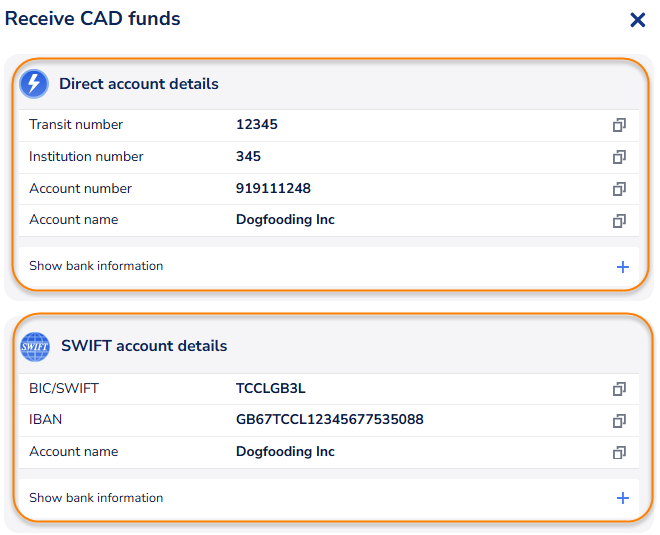The height and width of the screenshot is (535, 660).
Task: Show bank information for SWIFT account
Action: [96, 498]
